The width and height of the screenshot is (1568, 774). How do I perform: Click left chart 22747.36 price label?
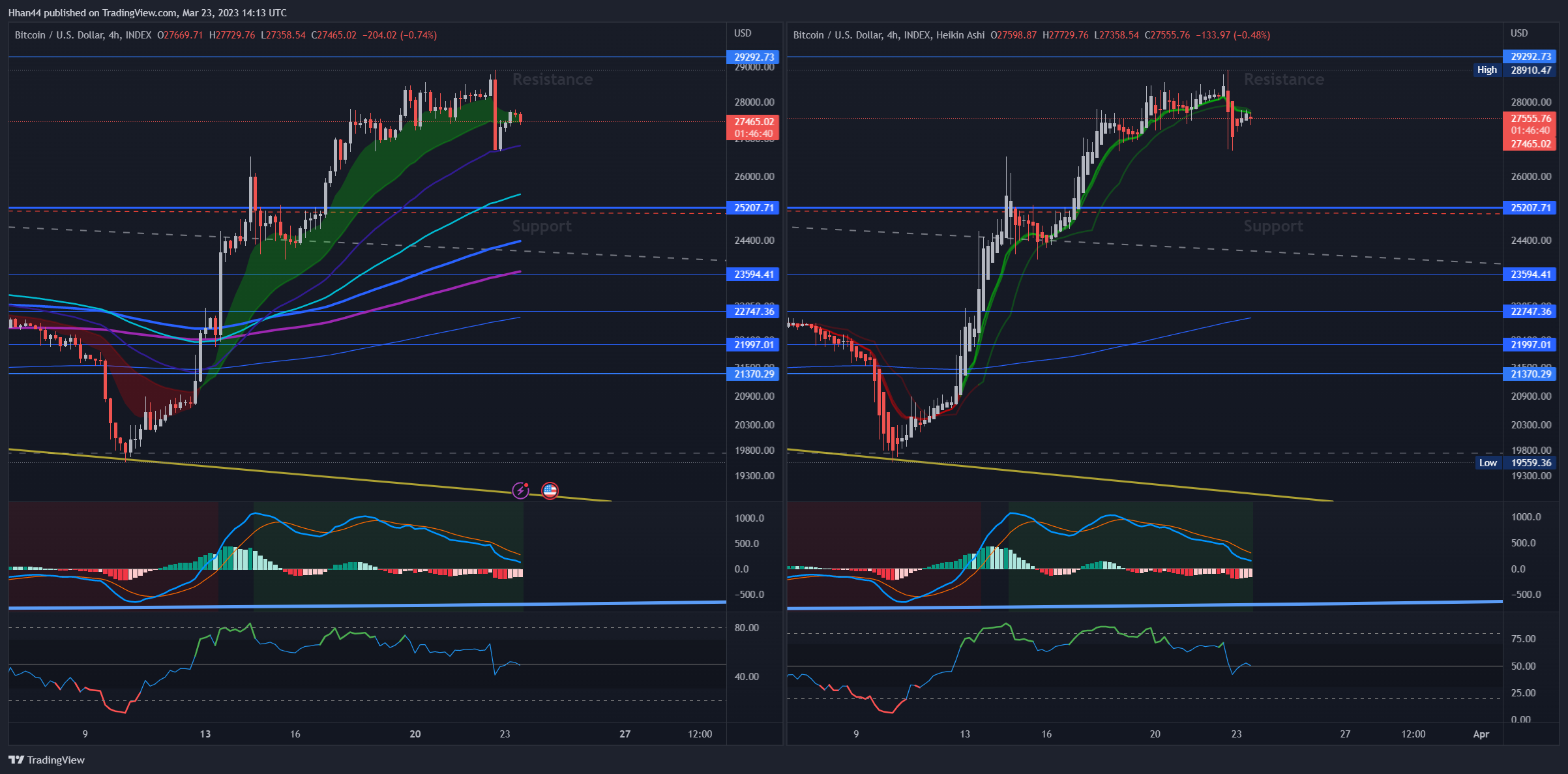coord(754,312)
